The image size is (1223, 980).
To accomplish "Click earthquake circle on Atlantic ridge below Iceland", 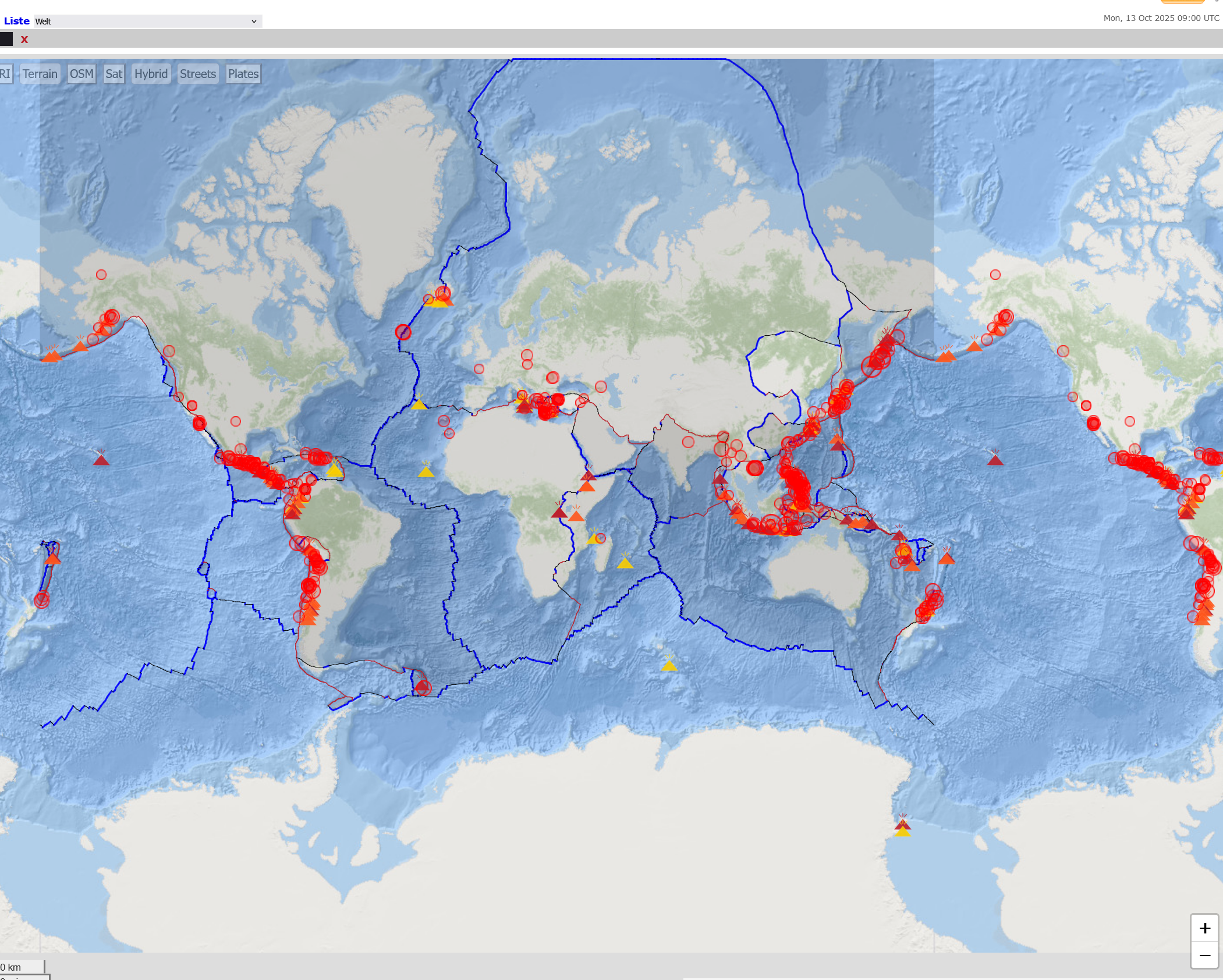I will click(x=403, y=332).
